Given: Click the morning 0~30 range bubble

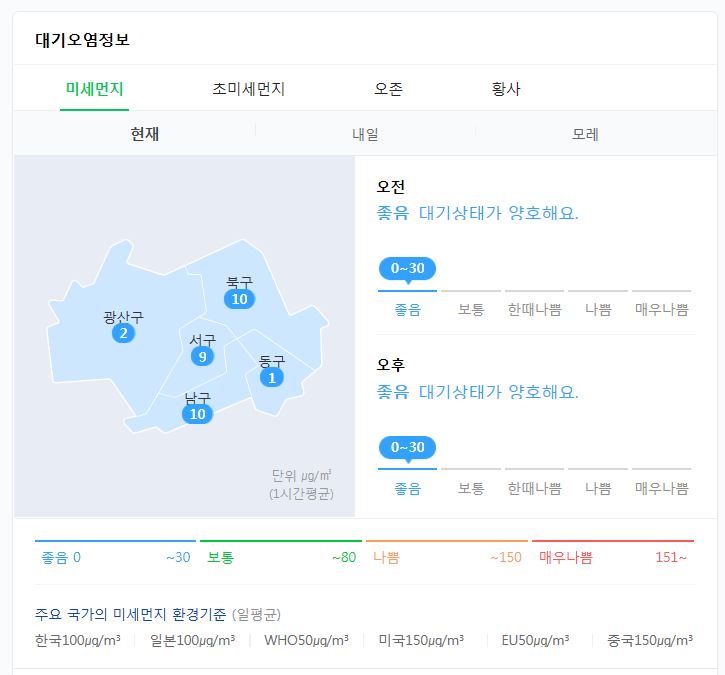Looking at the screenshot, I should coord(407,268).
